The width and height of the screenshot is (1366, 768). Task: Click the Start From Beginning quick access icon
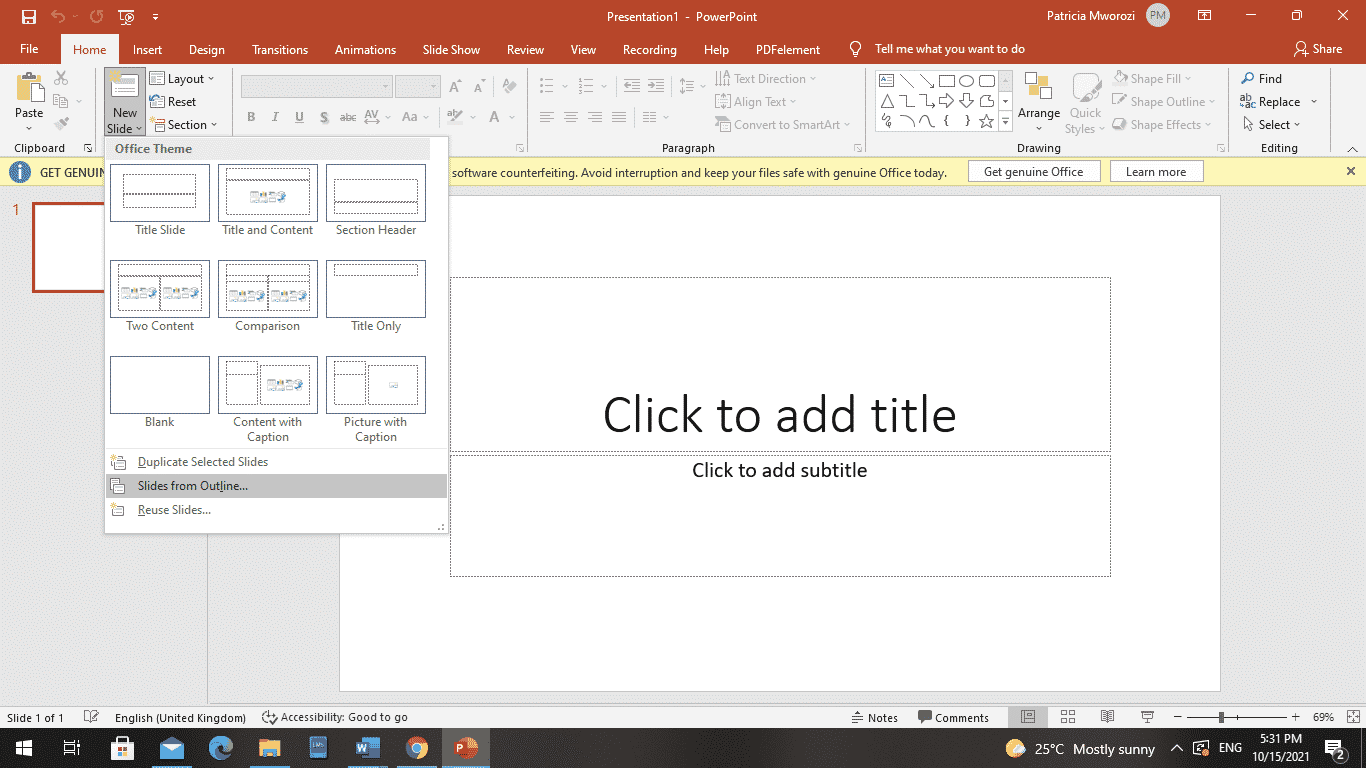(127, 17)
